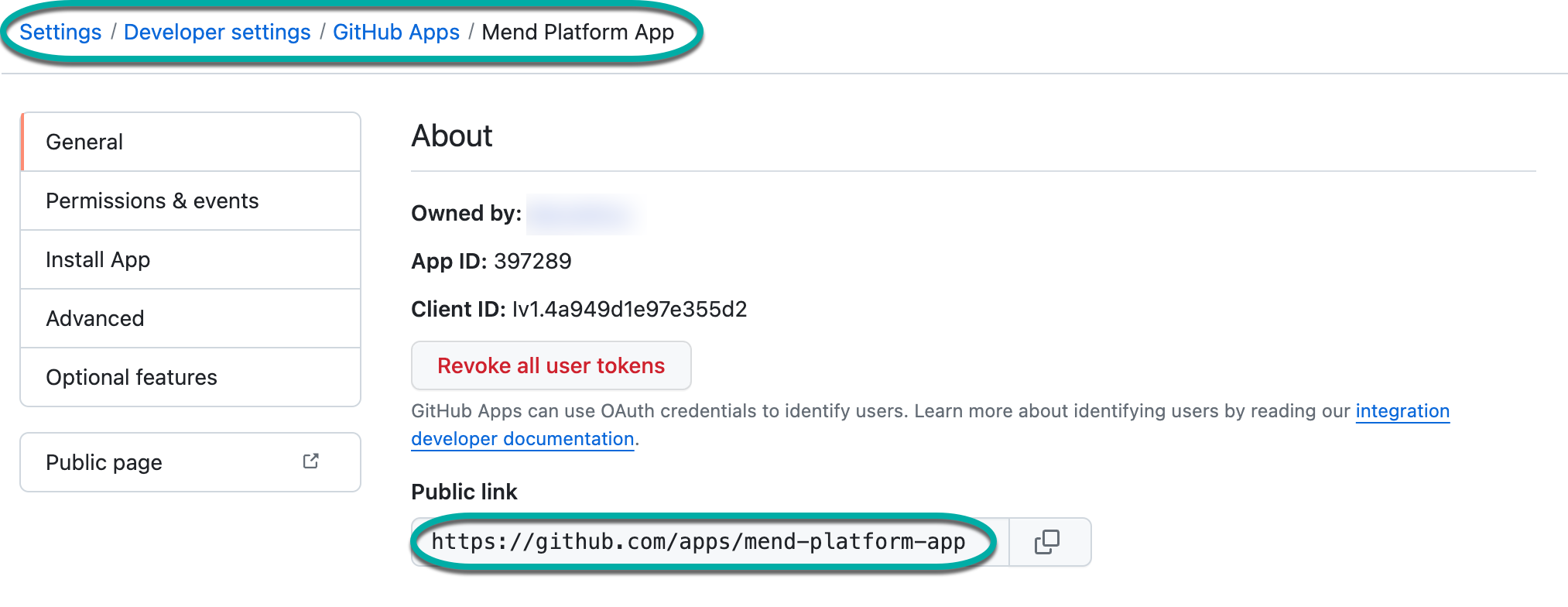Navigate to Settings in the breadcrumb
This screenshot has width=1568, height=607.
click(60, 32)
